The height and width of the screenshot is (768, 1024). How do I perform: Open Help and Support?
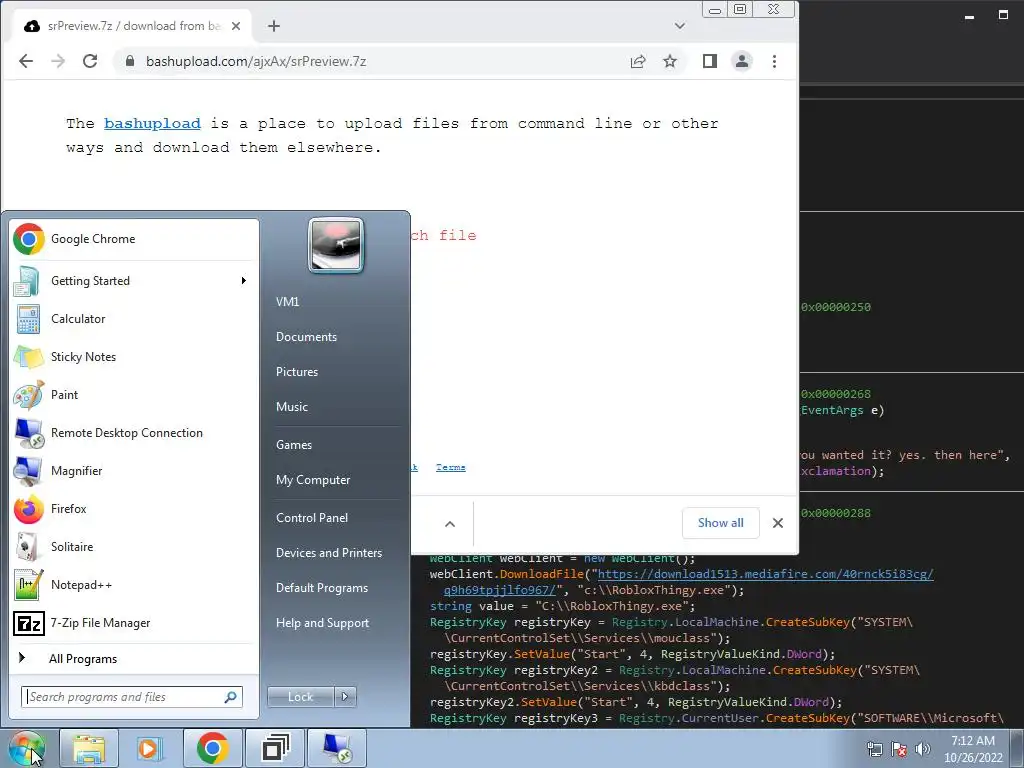point(323,623)
